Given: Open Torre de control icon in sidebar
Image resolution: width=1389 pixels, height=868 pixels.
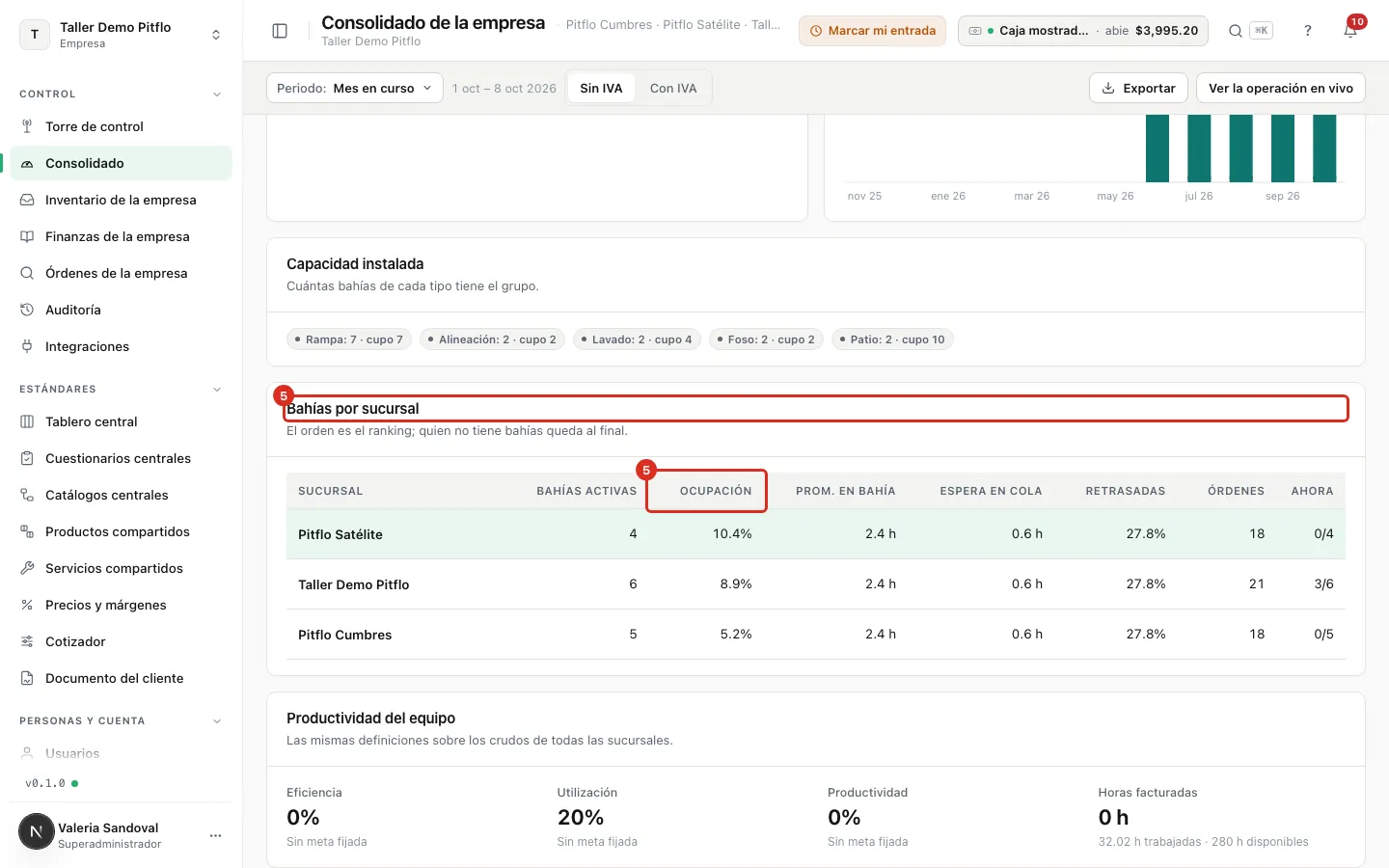Looking at the screenshot, I should (x=27, y=126).
